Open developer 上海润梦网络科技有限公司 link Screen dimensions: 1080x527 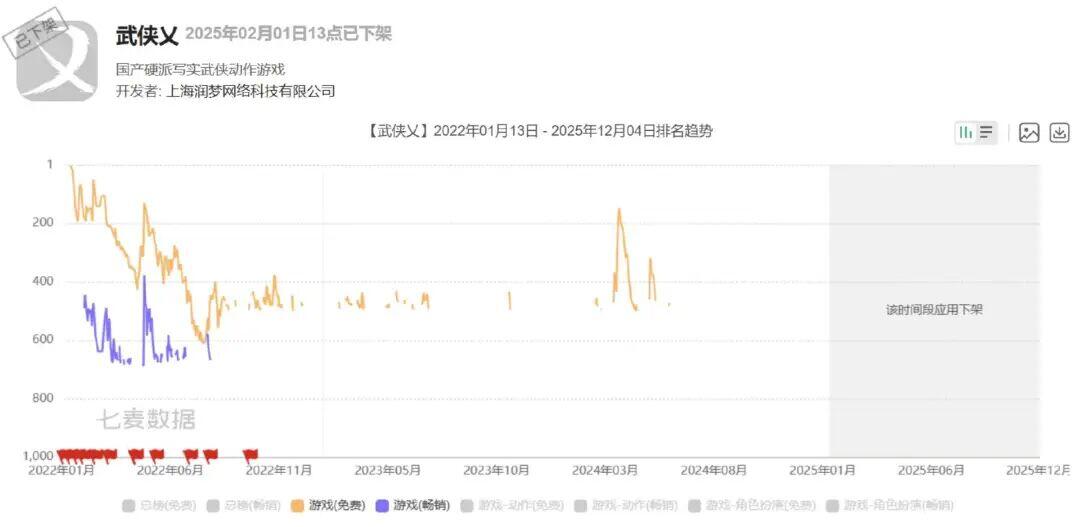coord(251,91)
